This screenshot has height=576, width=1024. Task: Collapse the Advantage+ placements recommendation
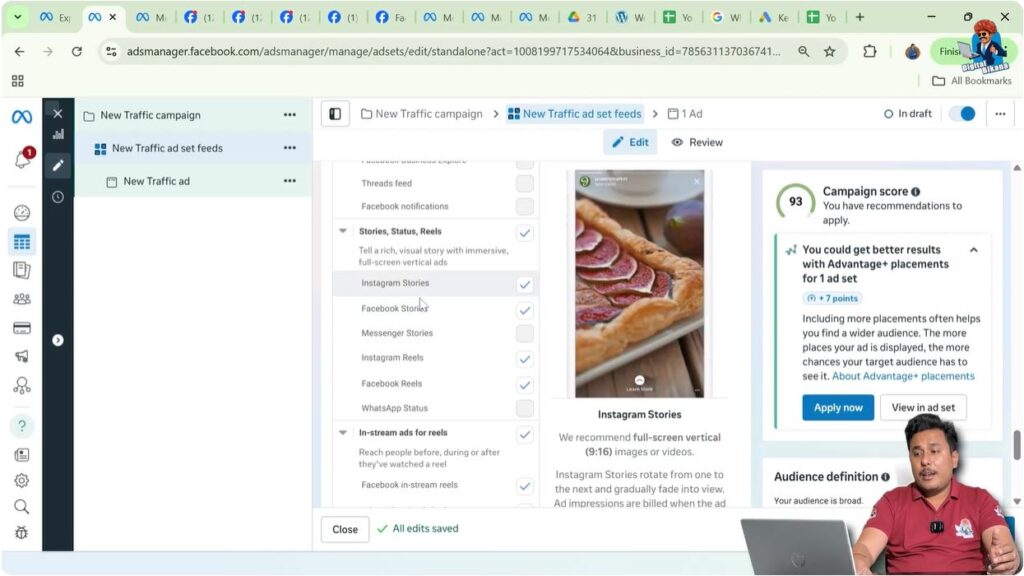(x=974, y=250)
